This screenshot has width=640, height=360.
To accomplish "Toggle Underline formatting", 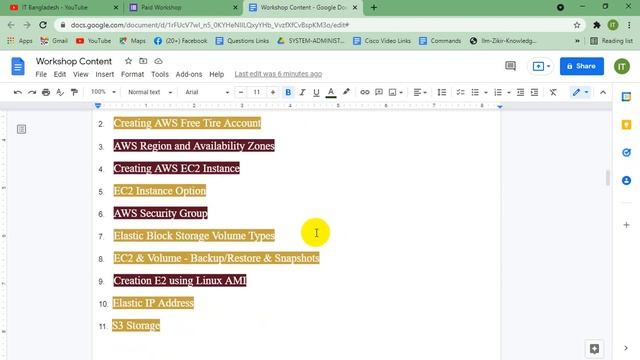I will point(316,92).
